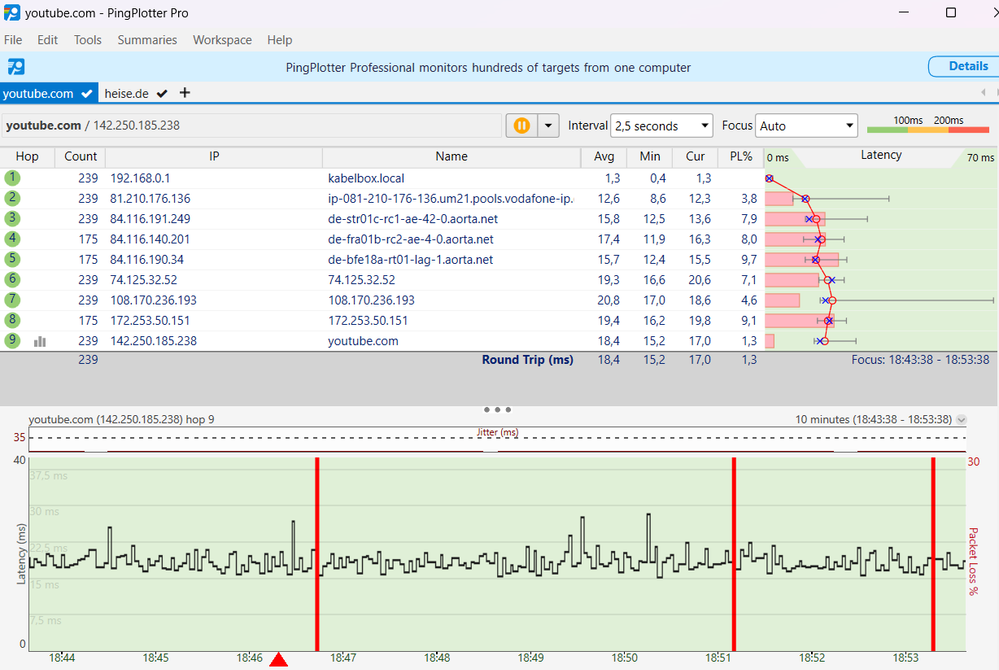The image size is (999, 670).
Task: Click the PingPlotter logo in the blue banner
Action: coord(16,67)
